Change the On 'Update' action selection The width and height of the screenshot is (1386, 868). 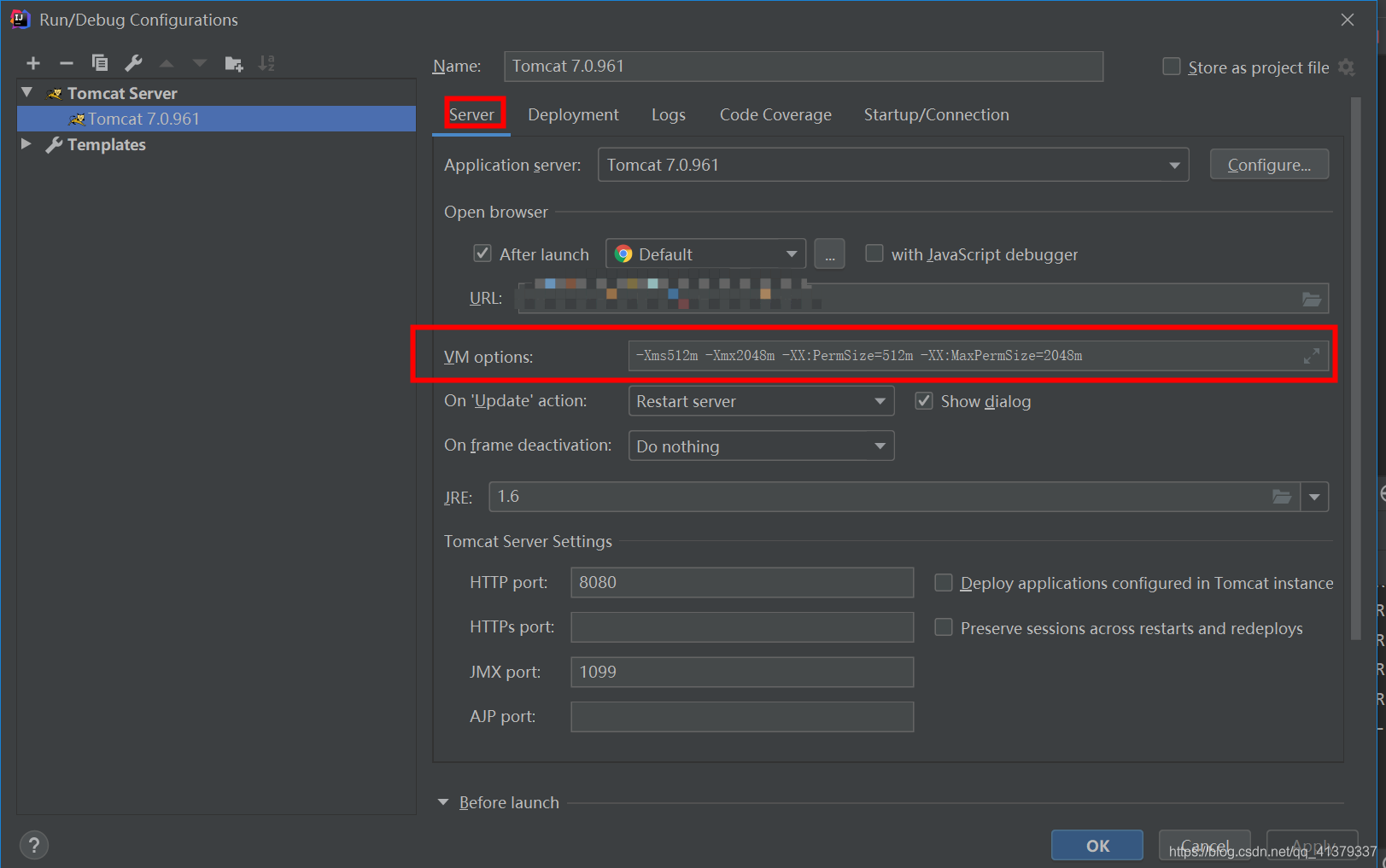pyautogui.click(x=879, y=400)
